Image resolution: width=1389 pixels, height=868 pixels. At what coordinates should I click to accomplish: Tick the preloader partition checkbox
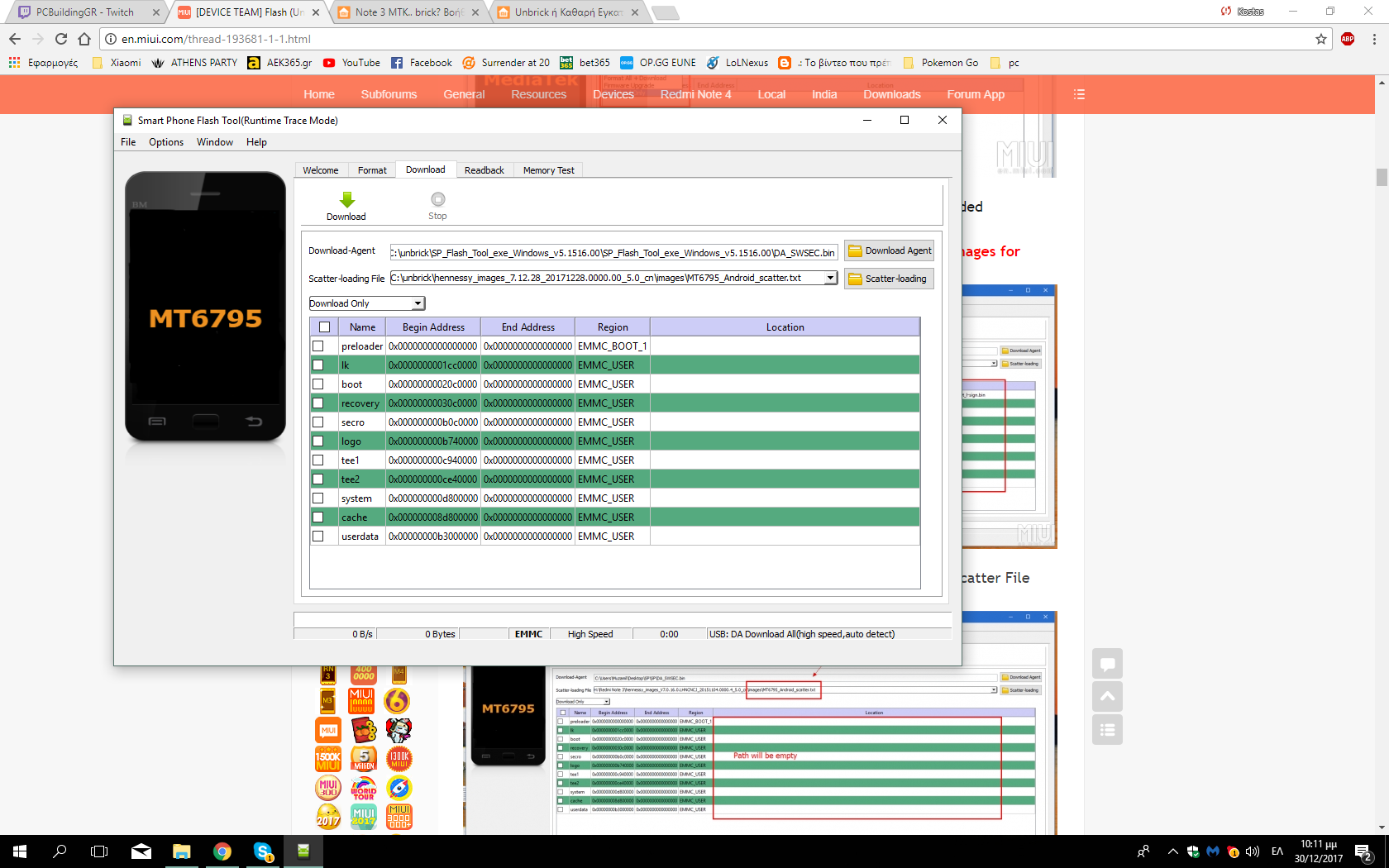pos(318,346)
